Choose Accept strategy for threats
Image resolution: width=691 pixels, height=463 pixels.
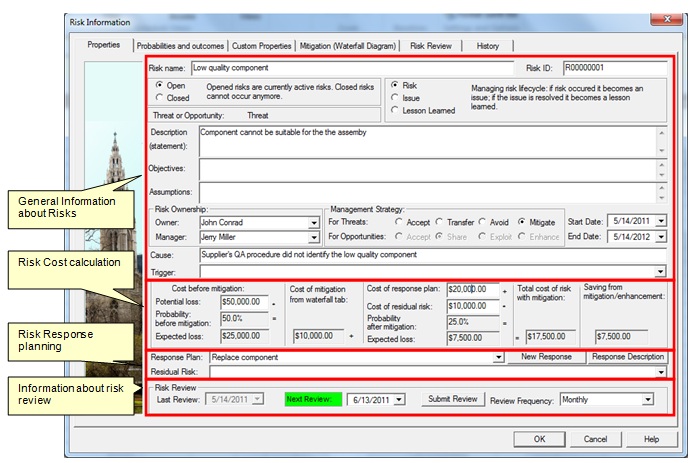pos(399,222)
